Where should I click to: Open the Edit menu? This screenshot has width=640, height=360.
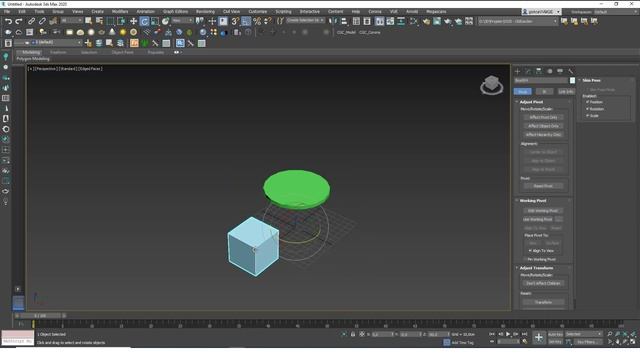22,12
